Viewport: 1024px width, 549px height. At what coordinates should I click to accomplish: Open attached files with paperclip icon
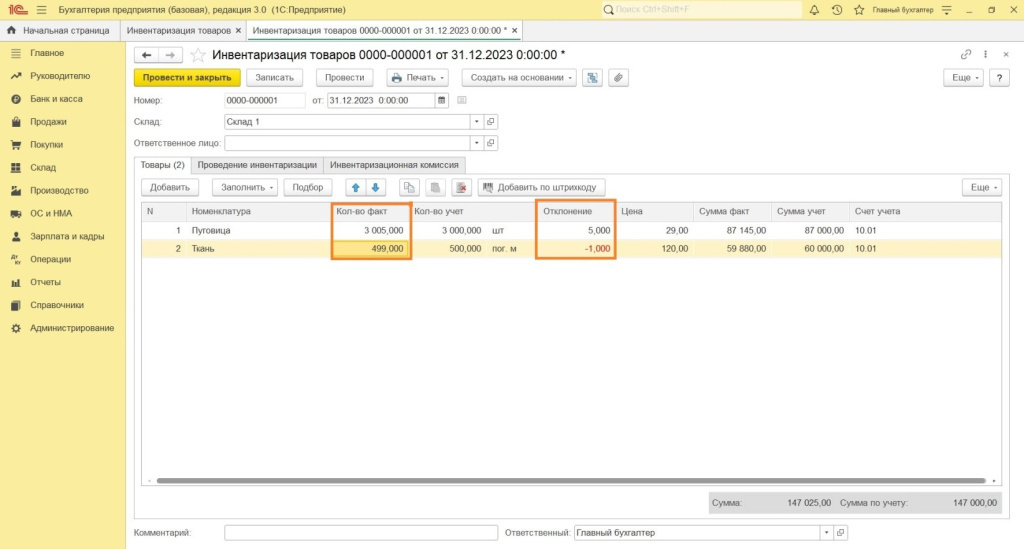coord(618,77)
